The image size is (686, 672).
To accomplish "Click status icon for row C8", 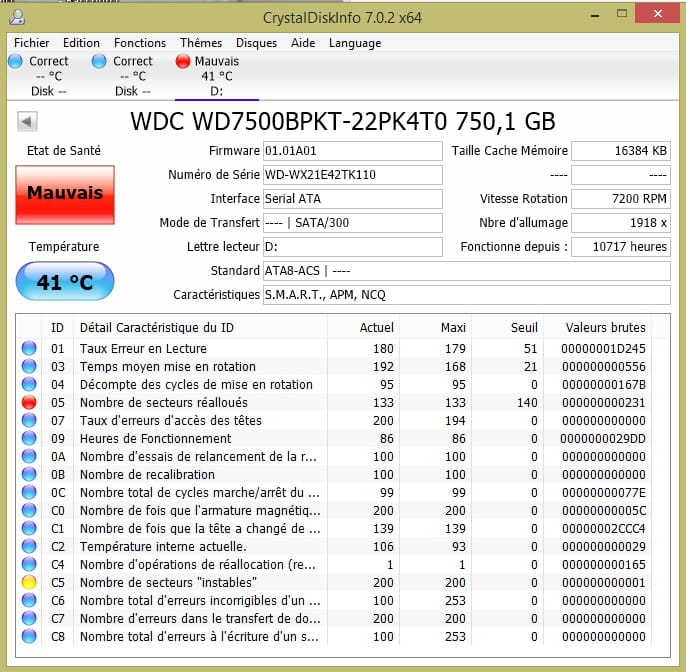I will (29, 636).
